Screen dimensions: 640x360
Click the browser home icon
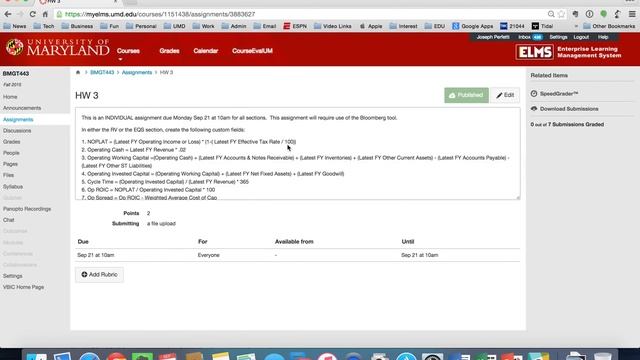point(45,14)
